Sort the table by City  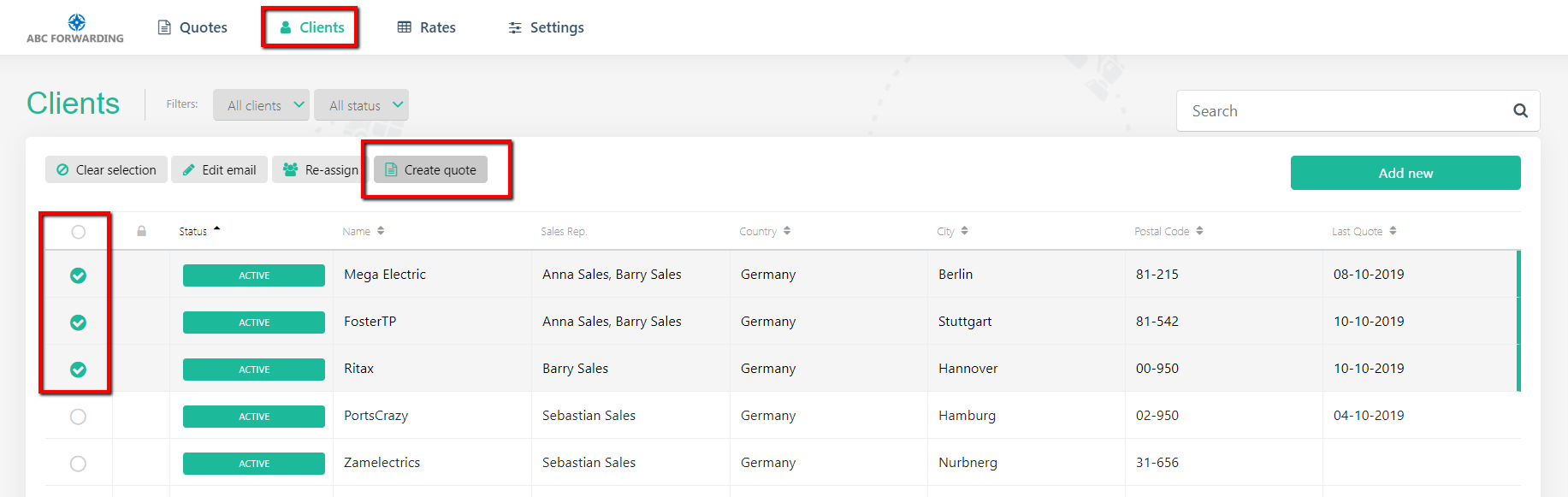pyautogui.click(x=952, y=231)
